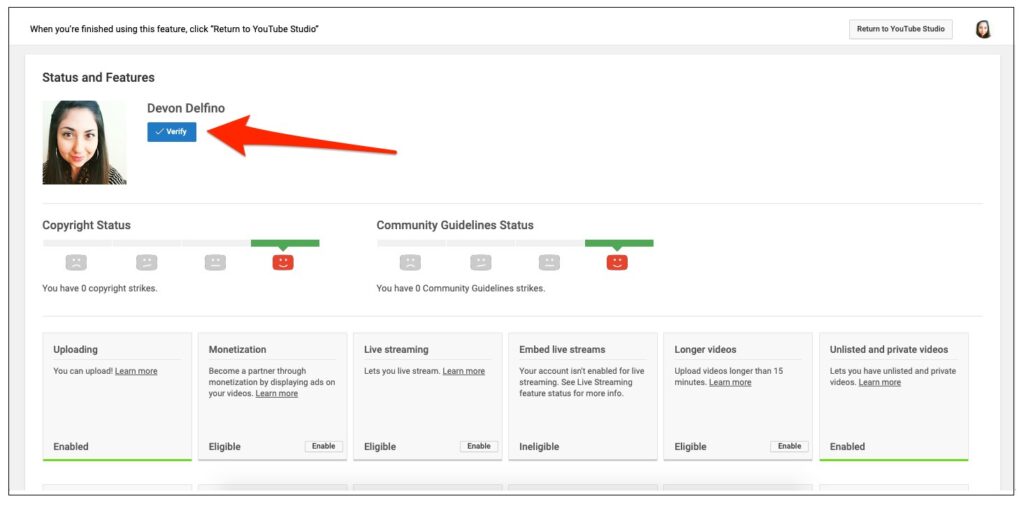Click the sad face icon under Copyright Status
Viewport: 1024px width, 508px height.
pyautogui.click(x=76, y=262)
